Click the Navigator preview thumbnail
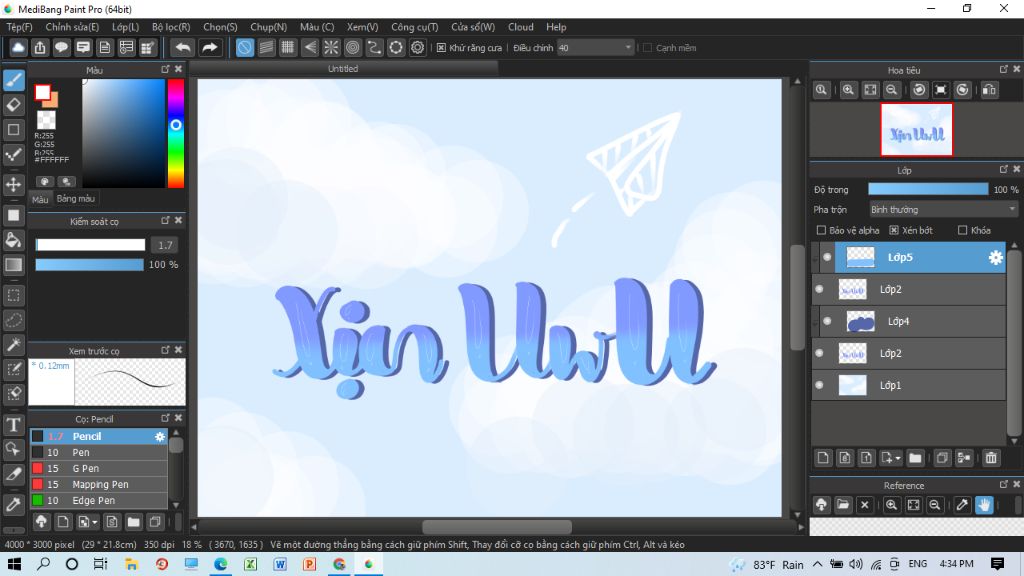The height and width of the screenshot is (576, 1024). click(916, 129)
